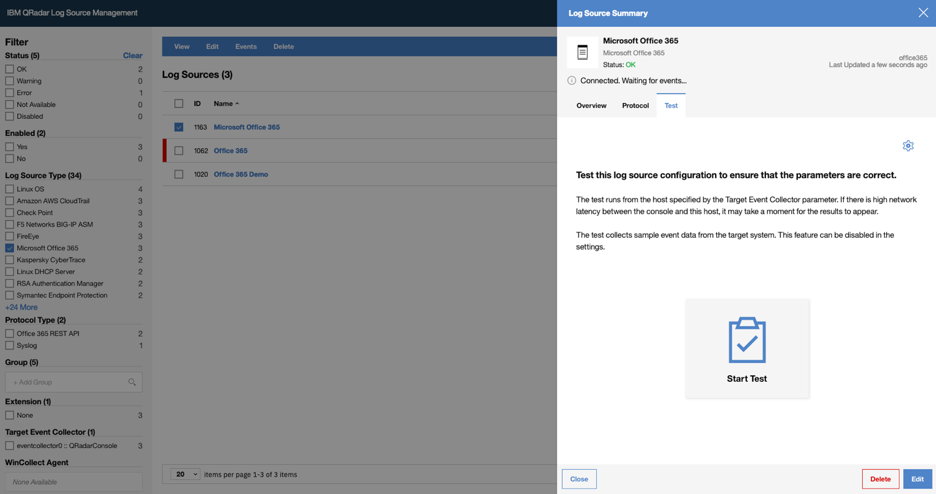Click the Add Group input field
Viewport: 936px width, 494px height.
(x=73, y=382)
